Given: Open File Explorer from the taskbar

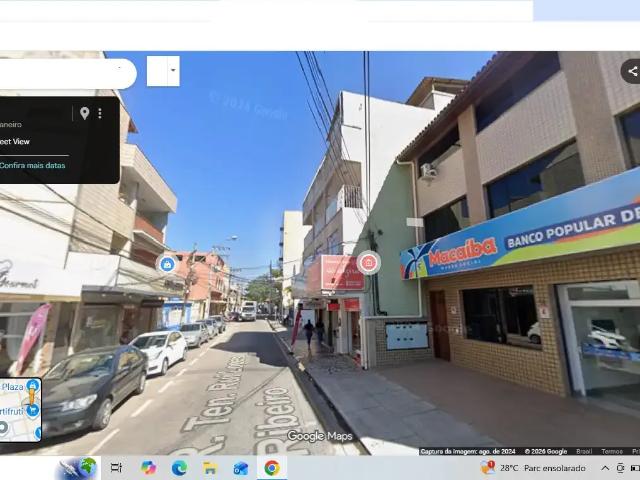Looking at the screenshot, I should 210,468.
